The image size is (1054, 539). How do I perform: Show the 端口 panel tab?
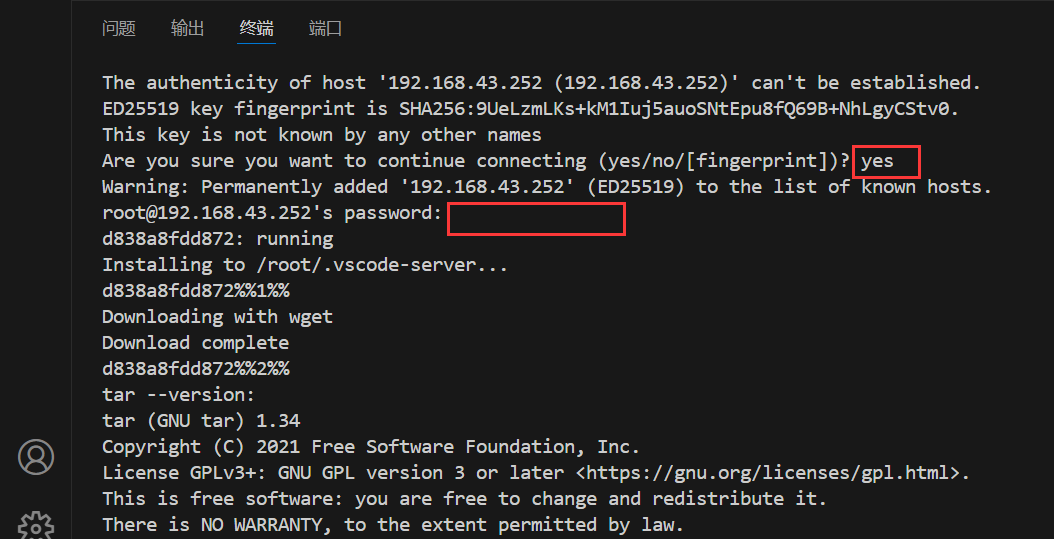[325, 28]
